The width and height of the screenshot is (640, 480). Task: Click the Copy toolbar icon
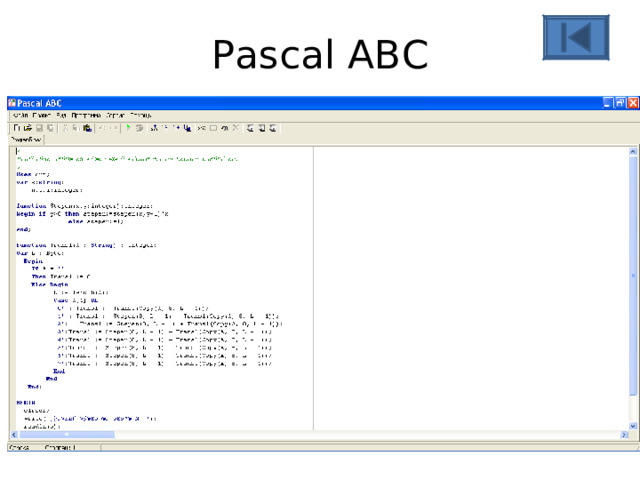[76, 128]
